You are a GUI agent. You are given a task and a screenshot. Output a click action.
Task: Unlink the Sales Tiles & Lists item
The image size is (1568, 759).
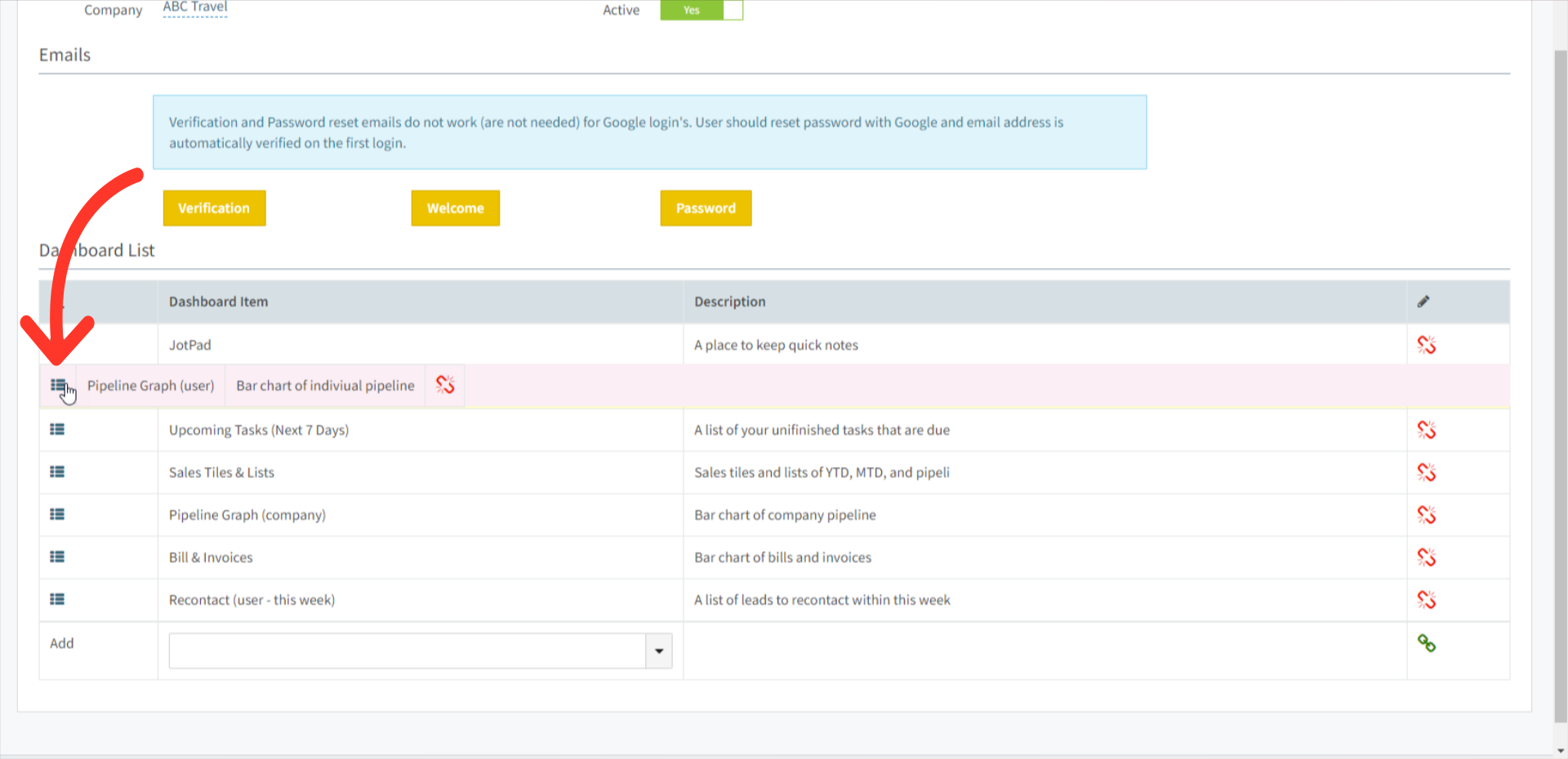pos(1427,472)
